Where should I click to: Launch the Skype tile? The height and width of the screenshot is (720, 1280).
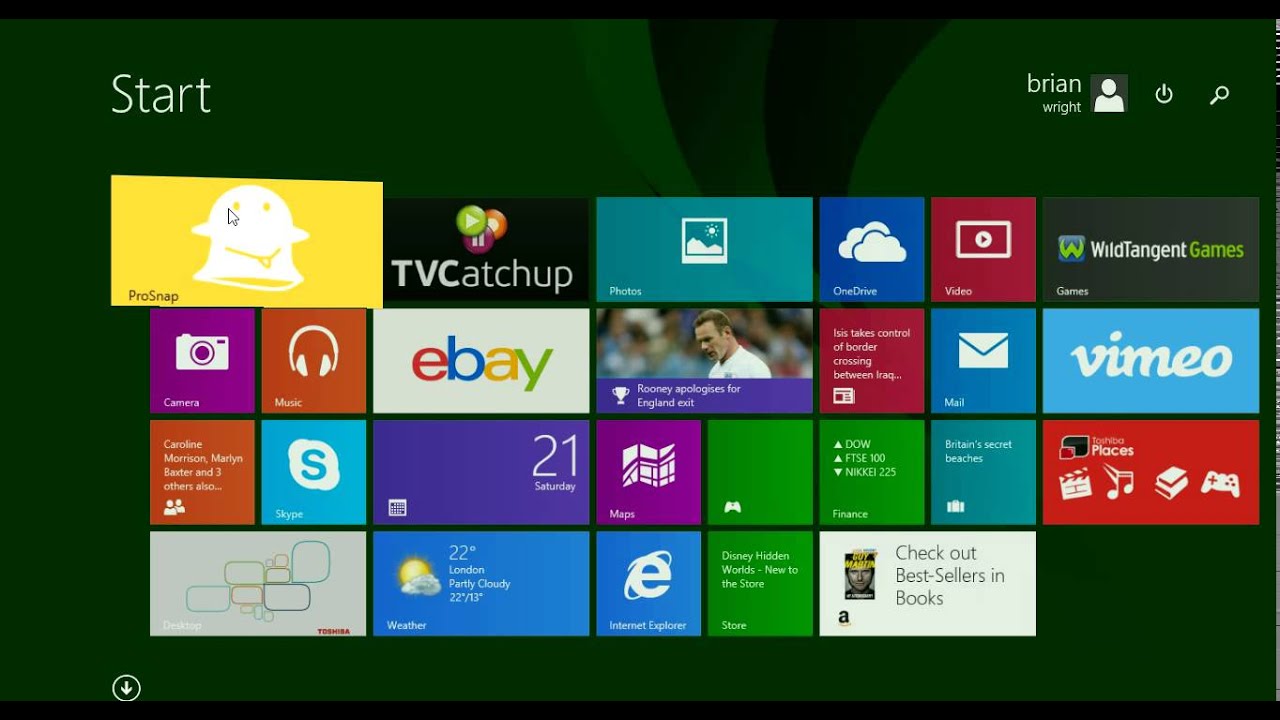pyautogui.click(x=314, y=472)
